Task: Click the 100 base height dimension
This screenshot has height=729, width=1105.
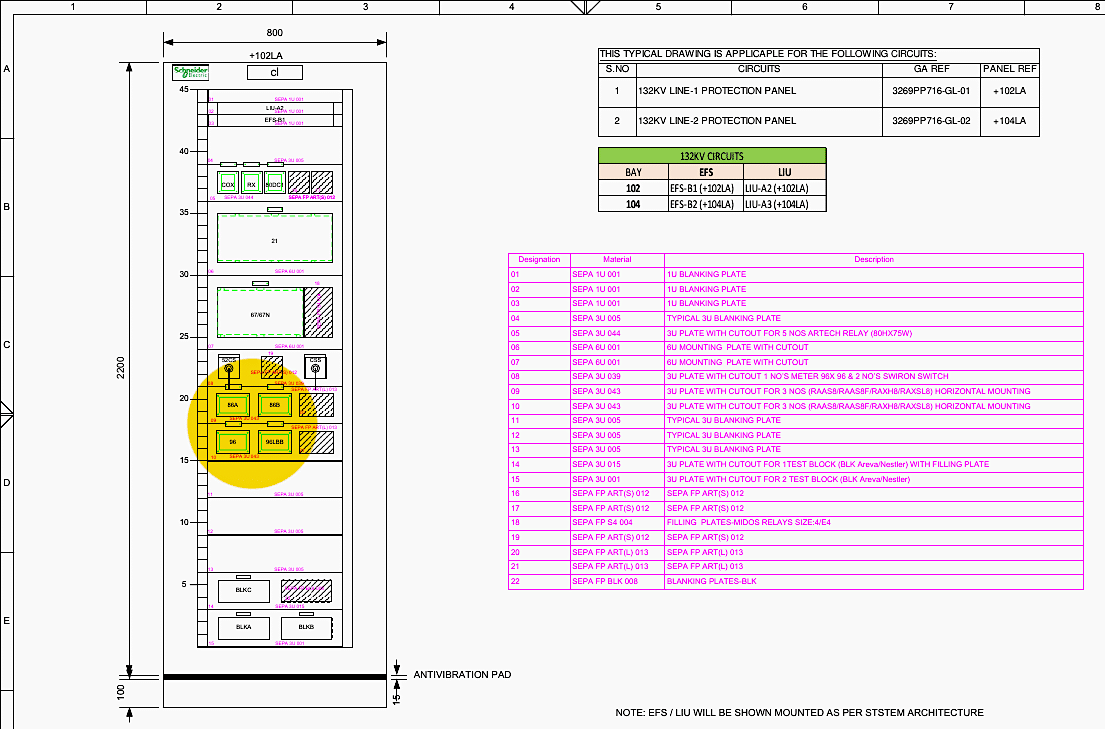Action: (121, 692)
